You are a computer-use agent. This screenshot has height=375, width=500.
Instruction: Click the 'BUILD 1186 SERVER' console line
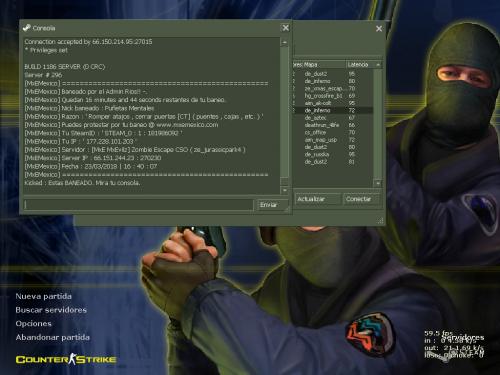pyautogui.click(x=65, y=67)
